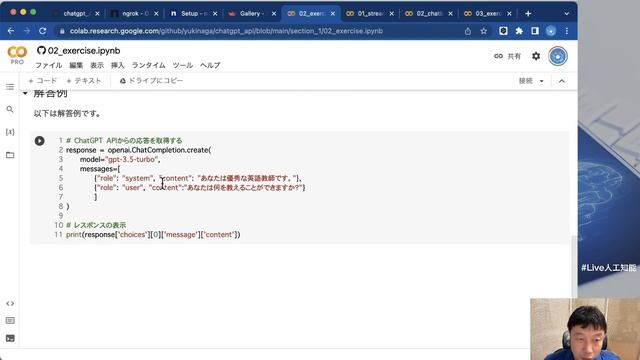The width and height of the screenshot is (640, 360).
Task: Open a new browser tab
Action: click(x=528, y=13)
